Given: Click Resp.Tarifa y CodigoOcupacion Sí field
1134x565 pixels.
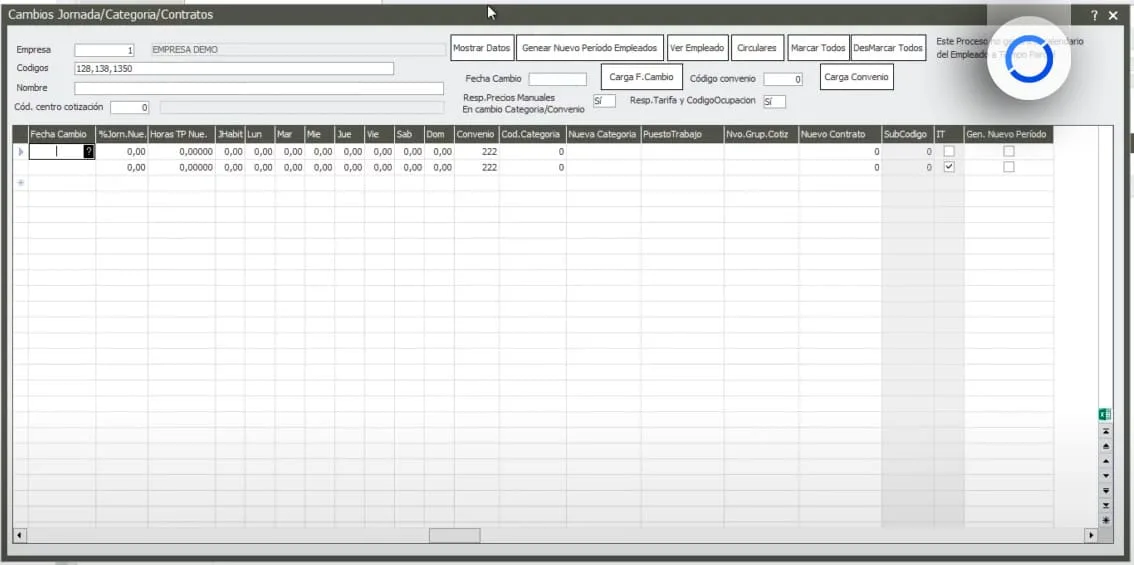Looking at the screenshot, I should [775, 102].
